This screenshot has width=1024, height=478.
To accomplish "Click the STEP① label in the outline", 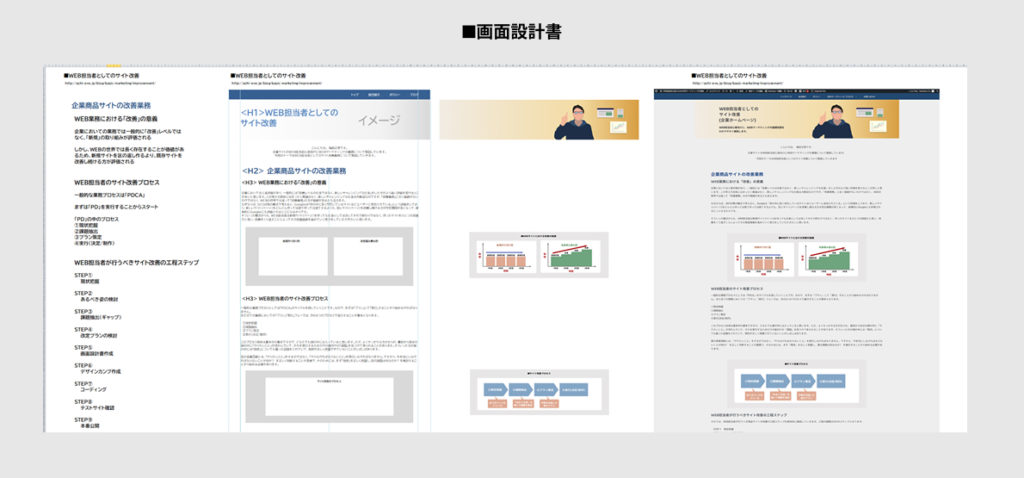I will [84, 275].
